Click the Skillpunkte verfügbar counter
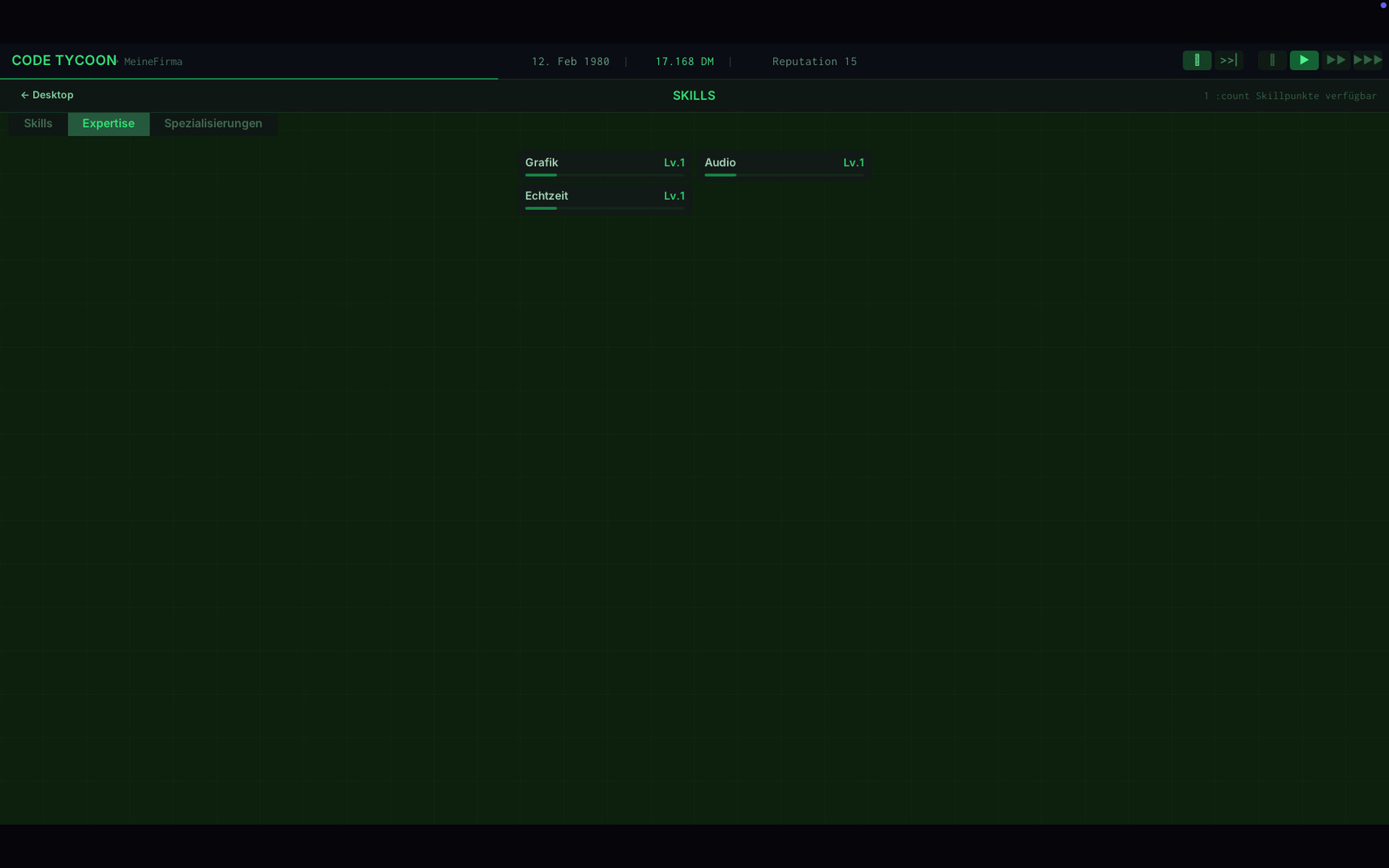This screenshot has width=1389, height=868. [1289, 95]
